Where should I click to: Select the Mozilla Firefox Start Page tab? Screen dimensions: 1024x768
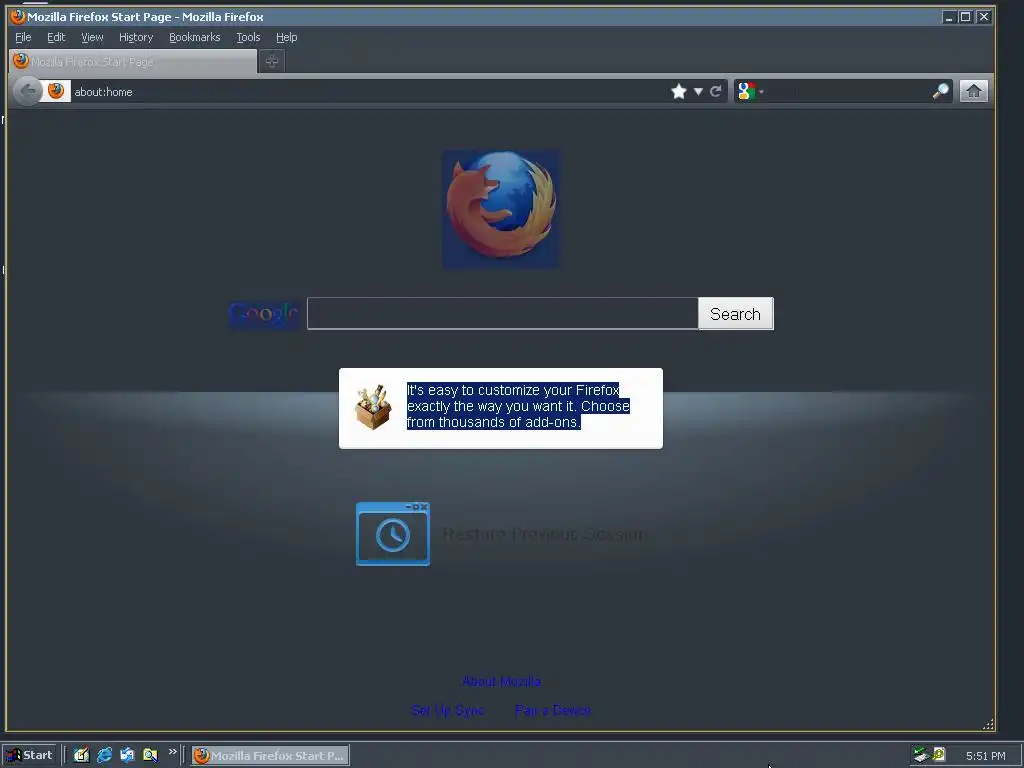click(x=133, y=61)
